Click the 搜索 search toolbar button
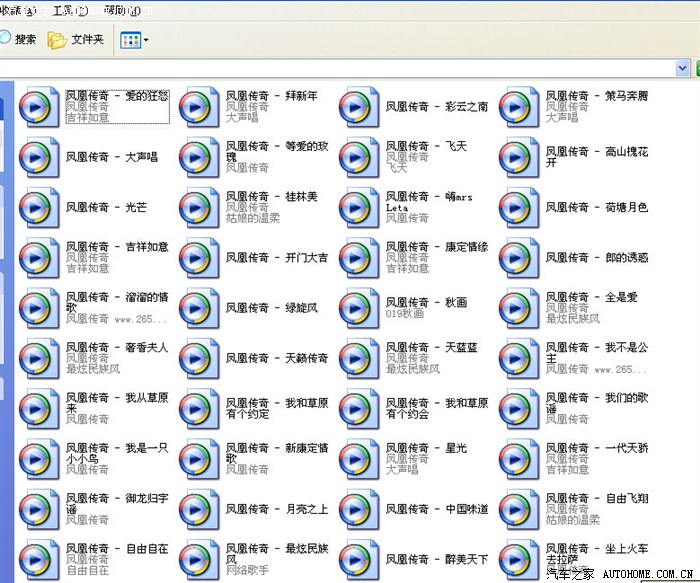Viewport: 700px width, 583px height. [x=18, y=40]
